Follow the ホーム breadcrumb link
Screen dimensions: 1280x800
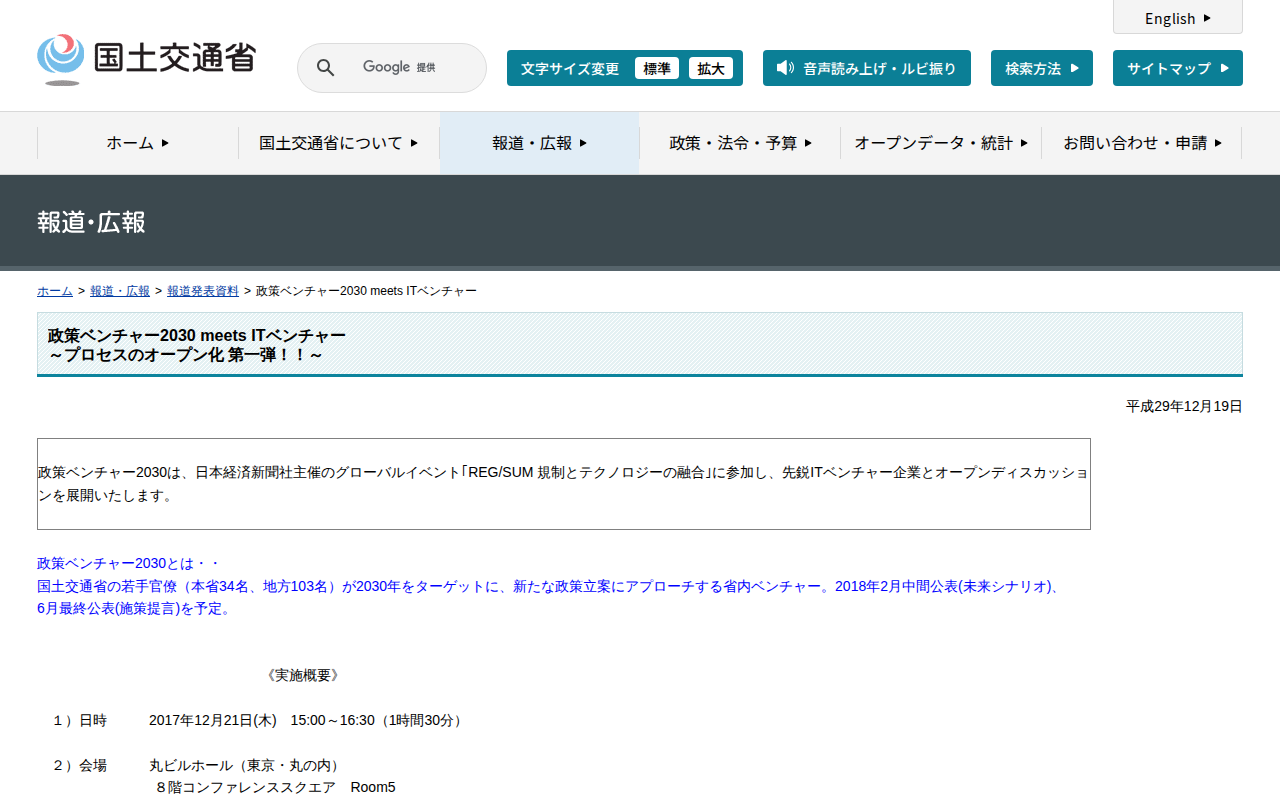click(x=55, y=291)
